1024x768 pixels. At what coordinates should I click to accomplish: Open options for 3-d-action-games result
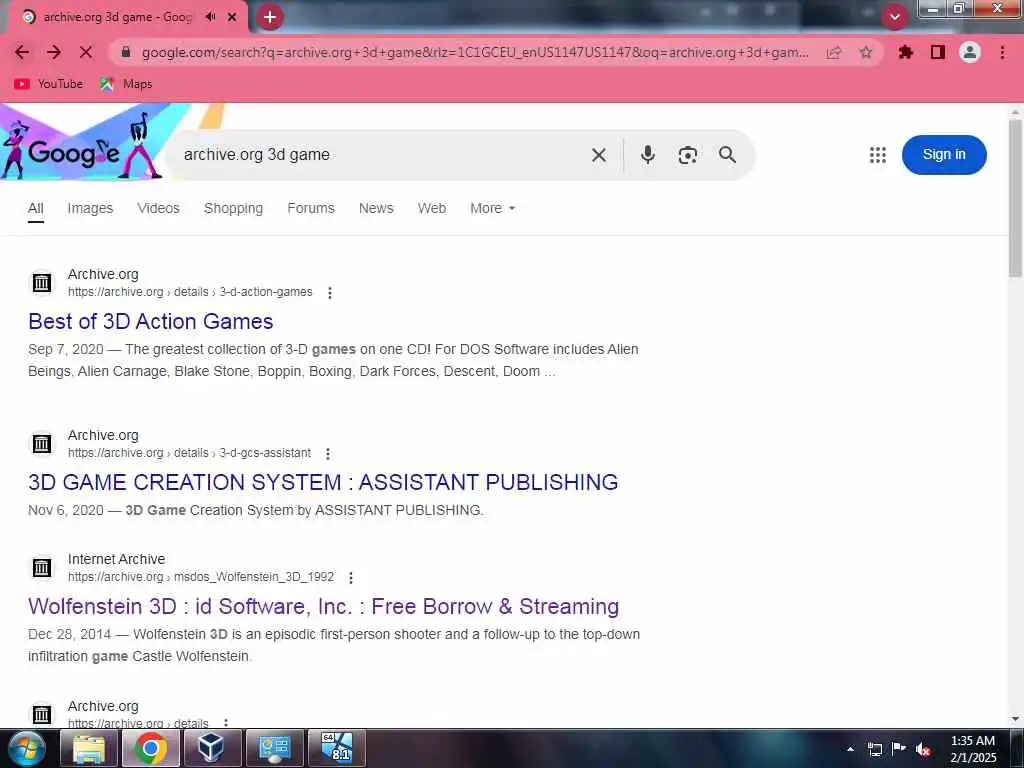pyautogui.click(x=330, y=293)
